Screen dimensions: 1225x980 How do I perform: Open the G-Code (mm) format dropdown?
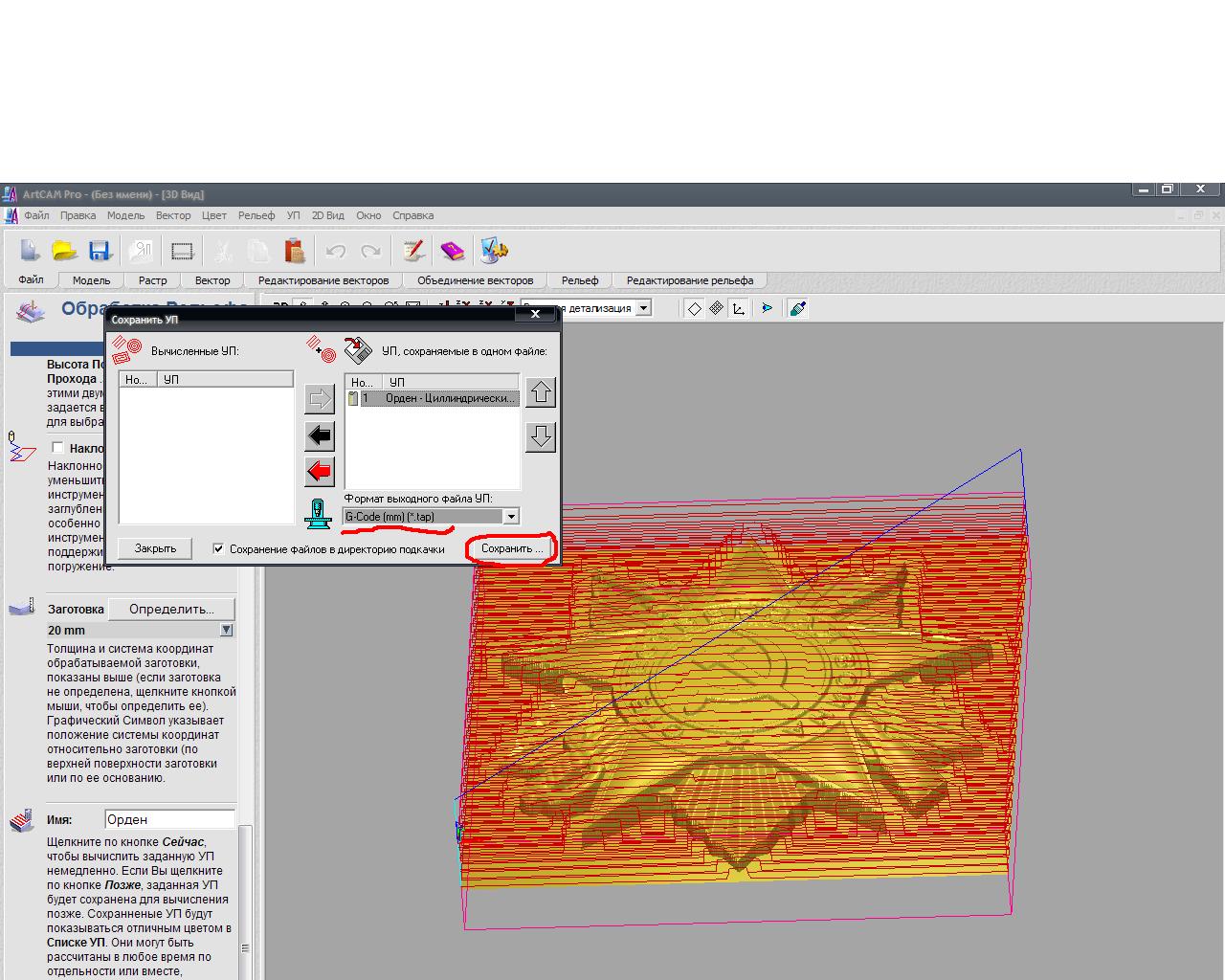[511, 517]
